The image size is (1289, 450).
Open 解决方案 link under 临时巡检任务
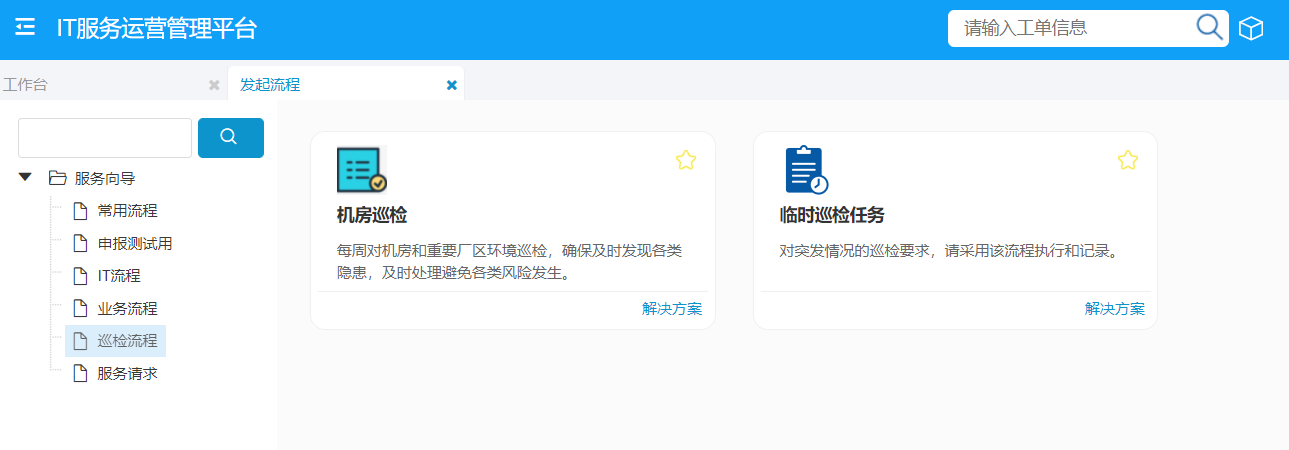(1115, 309)
